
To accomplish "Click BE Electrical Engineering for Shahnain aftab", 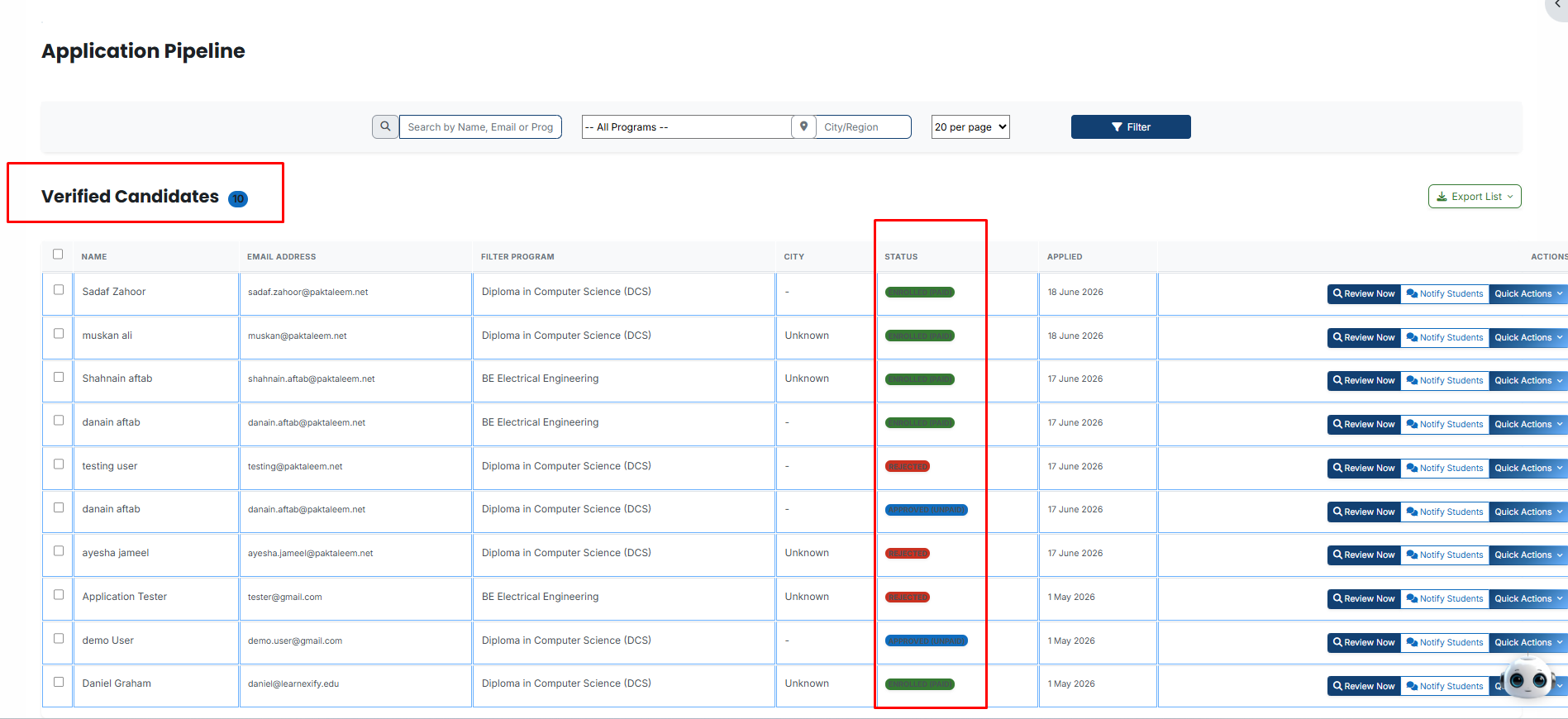I will coord(541,379).
